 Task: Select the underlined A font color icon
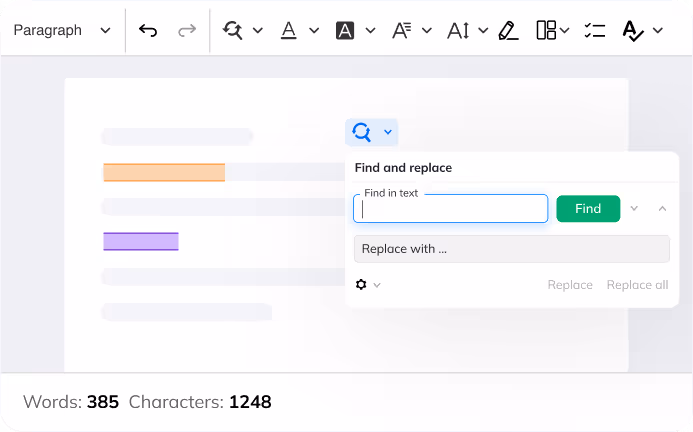[x=289, y=30]
